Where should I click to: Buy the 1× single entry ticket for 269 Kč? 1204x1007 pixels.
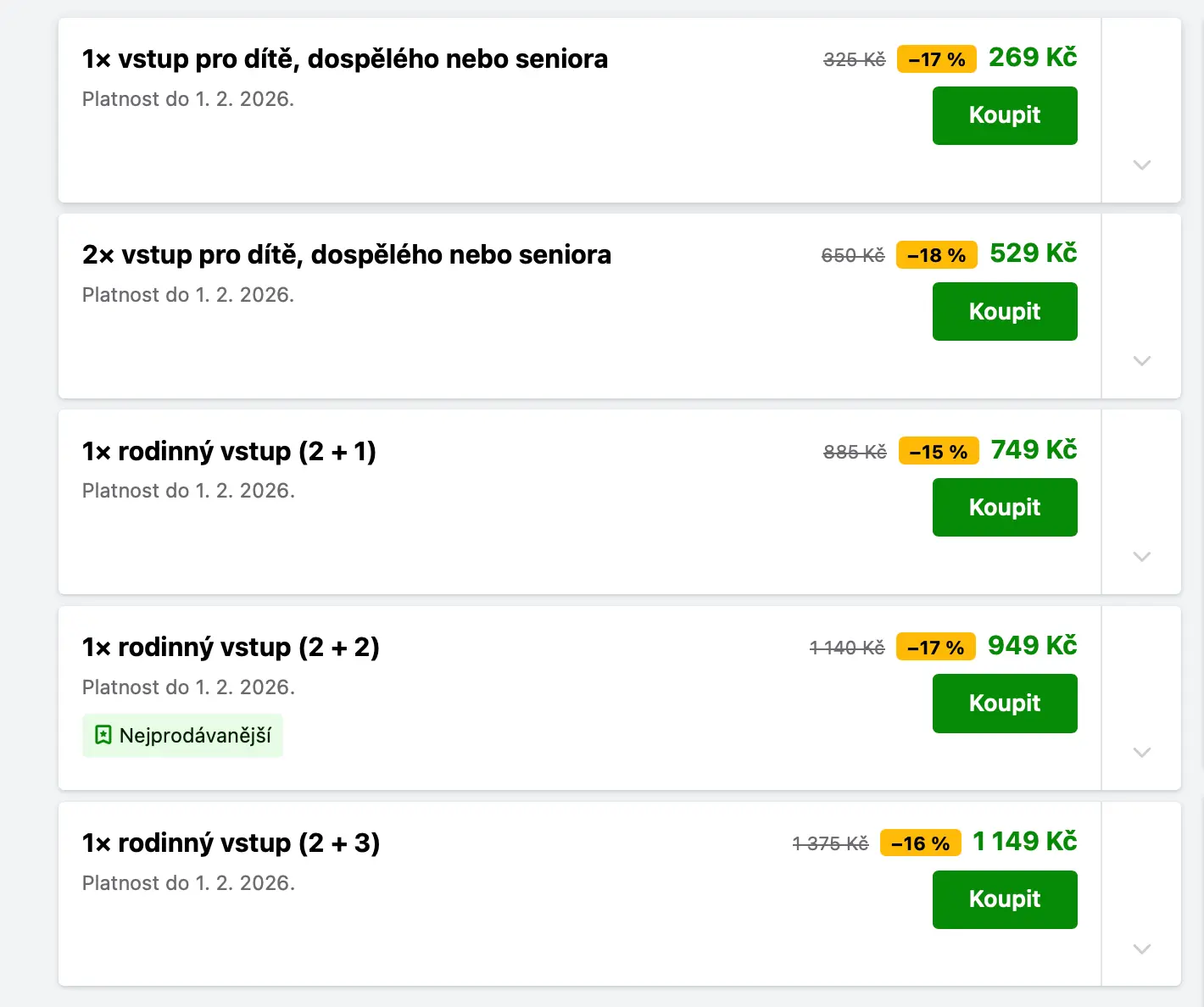[x=1005, y=115]
